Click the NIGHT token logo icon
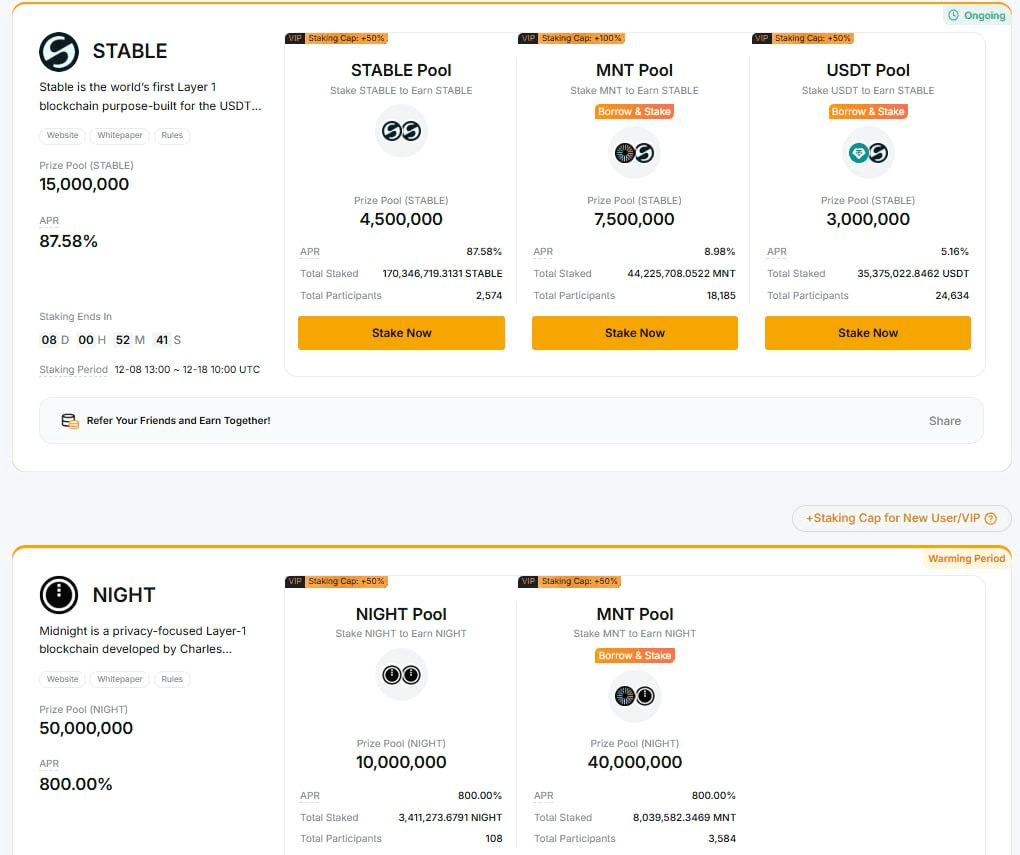 (59, 595)
